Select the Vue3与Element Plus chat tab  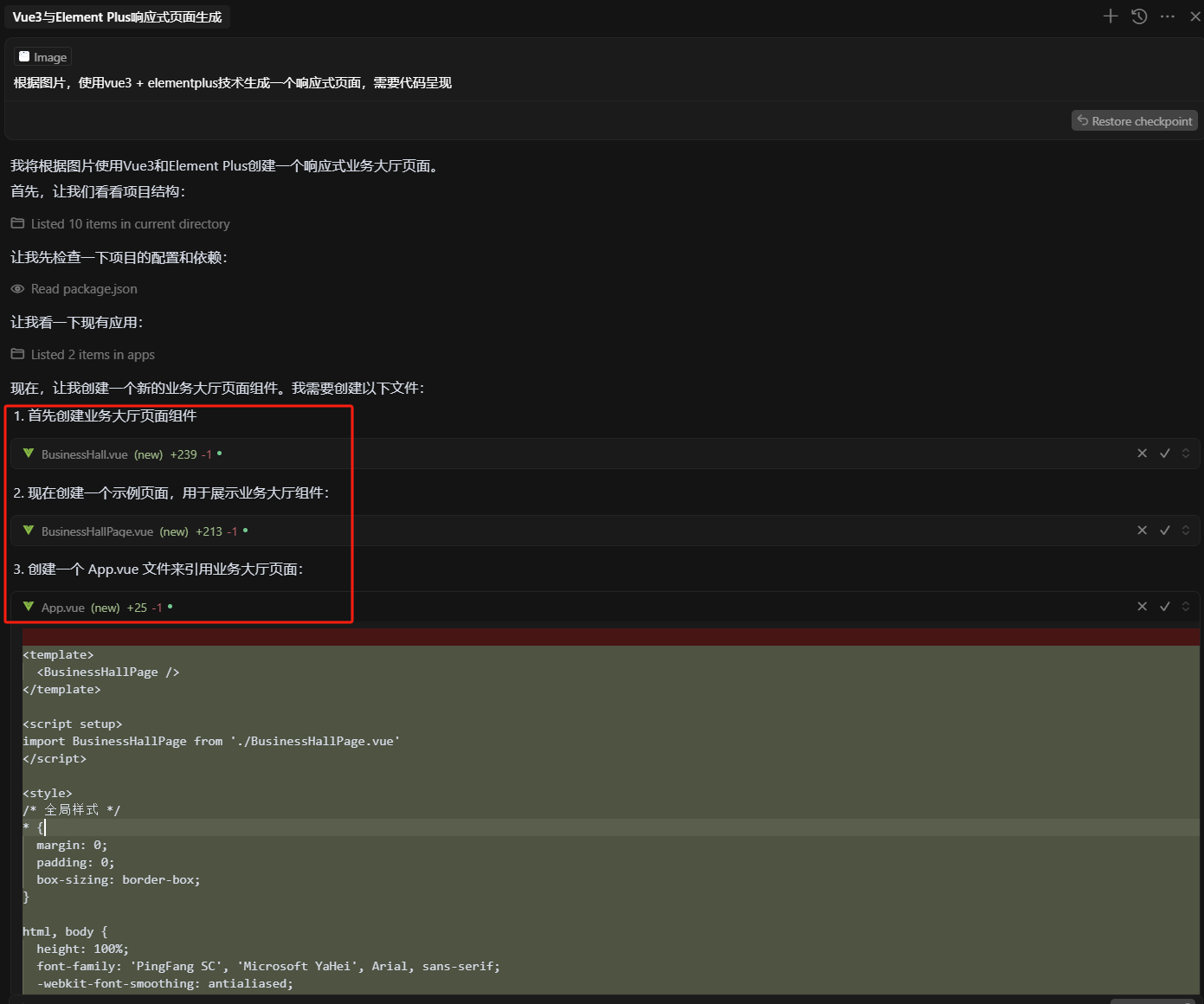117,17
